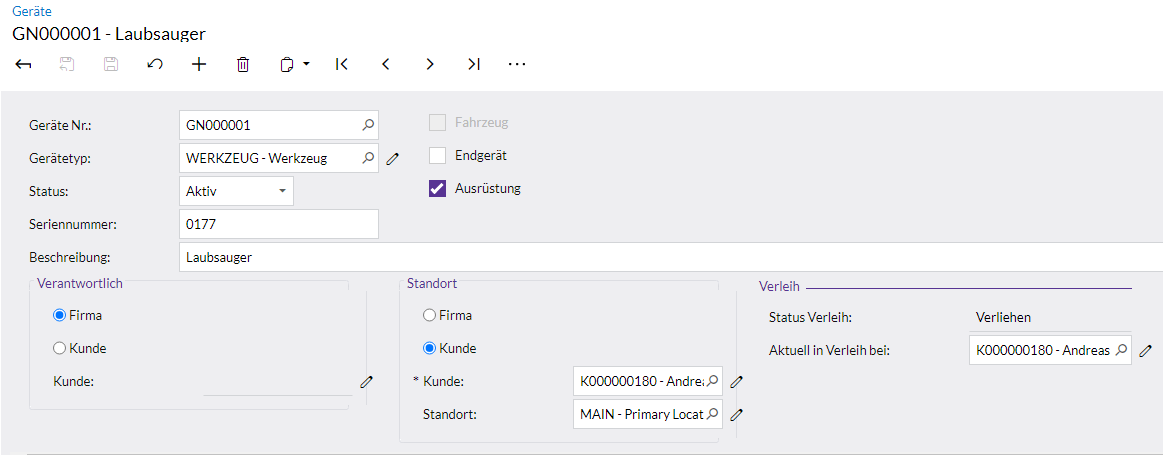This screenshot has height=455, width=1163.
Task: Enable the Endgerät checkbox
Action: click(437, 155)
